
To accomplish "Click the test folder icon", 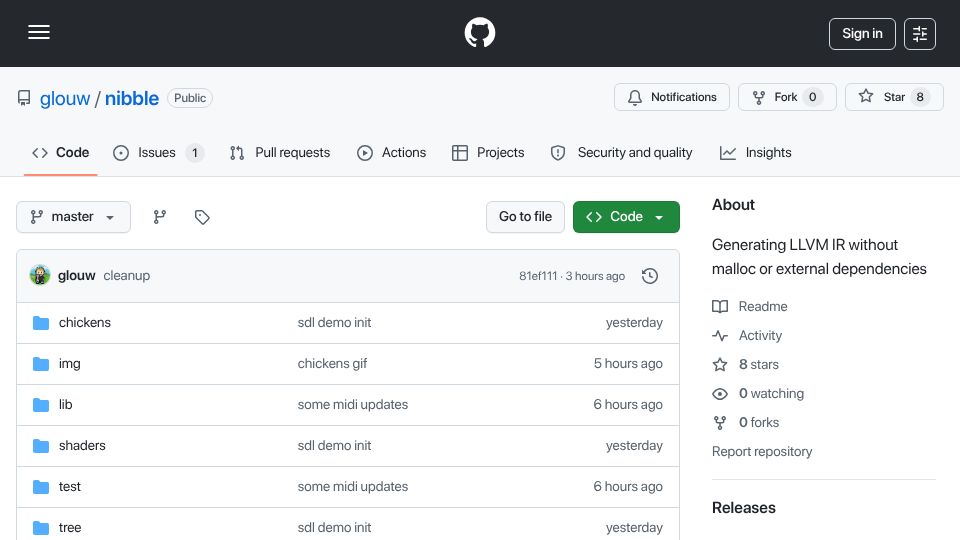I will (41, 487).
